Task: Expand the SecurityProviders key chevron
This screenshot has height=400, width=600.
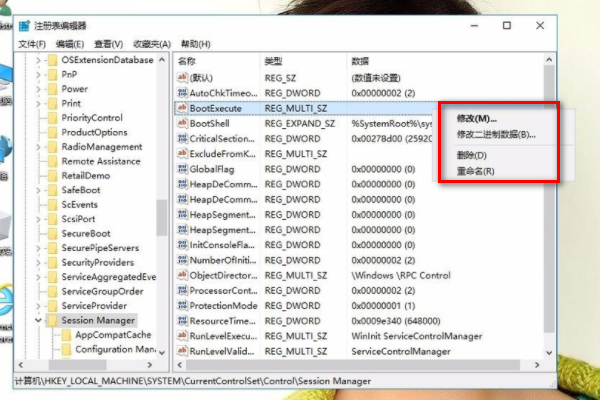Action: [x=38, y=262]
